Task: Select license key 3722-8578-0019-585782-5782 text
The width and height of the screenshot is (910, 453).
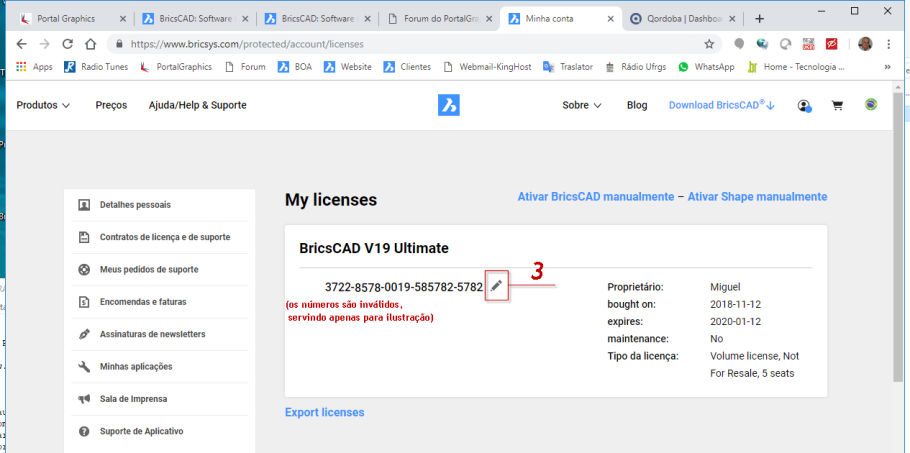Action: pos(404,287)
